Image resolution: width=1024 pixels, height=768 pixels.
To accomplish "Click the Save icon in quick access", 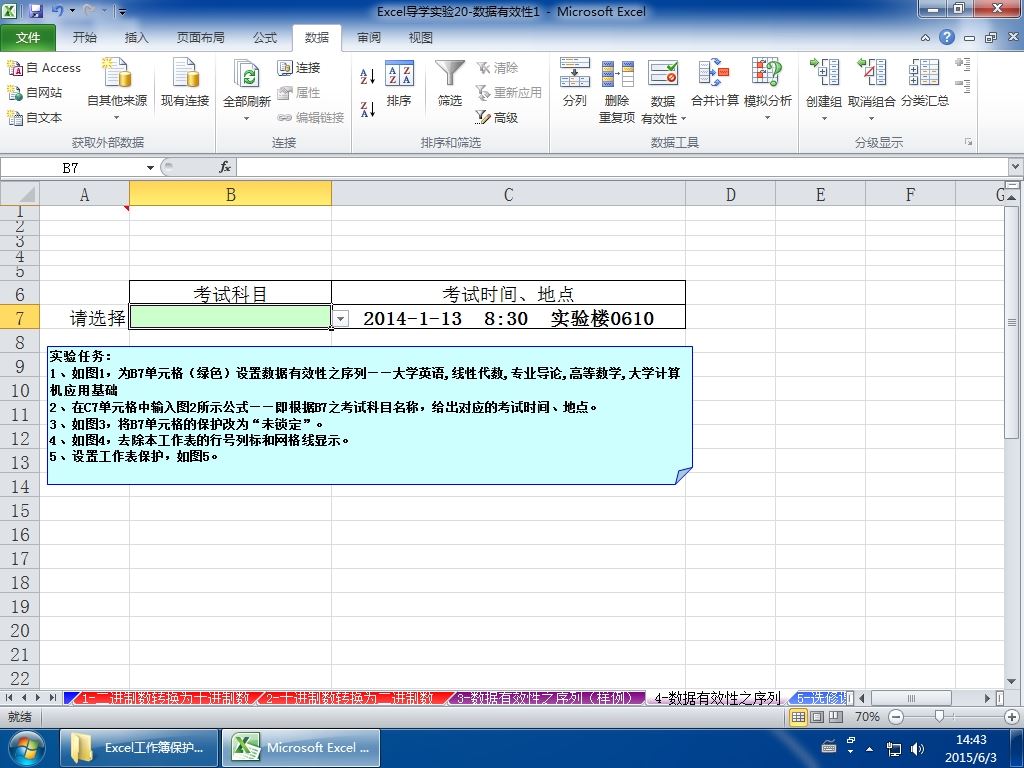I will pos(36,11).
